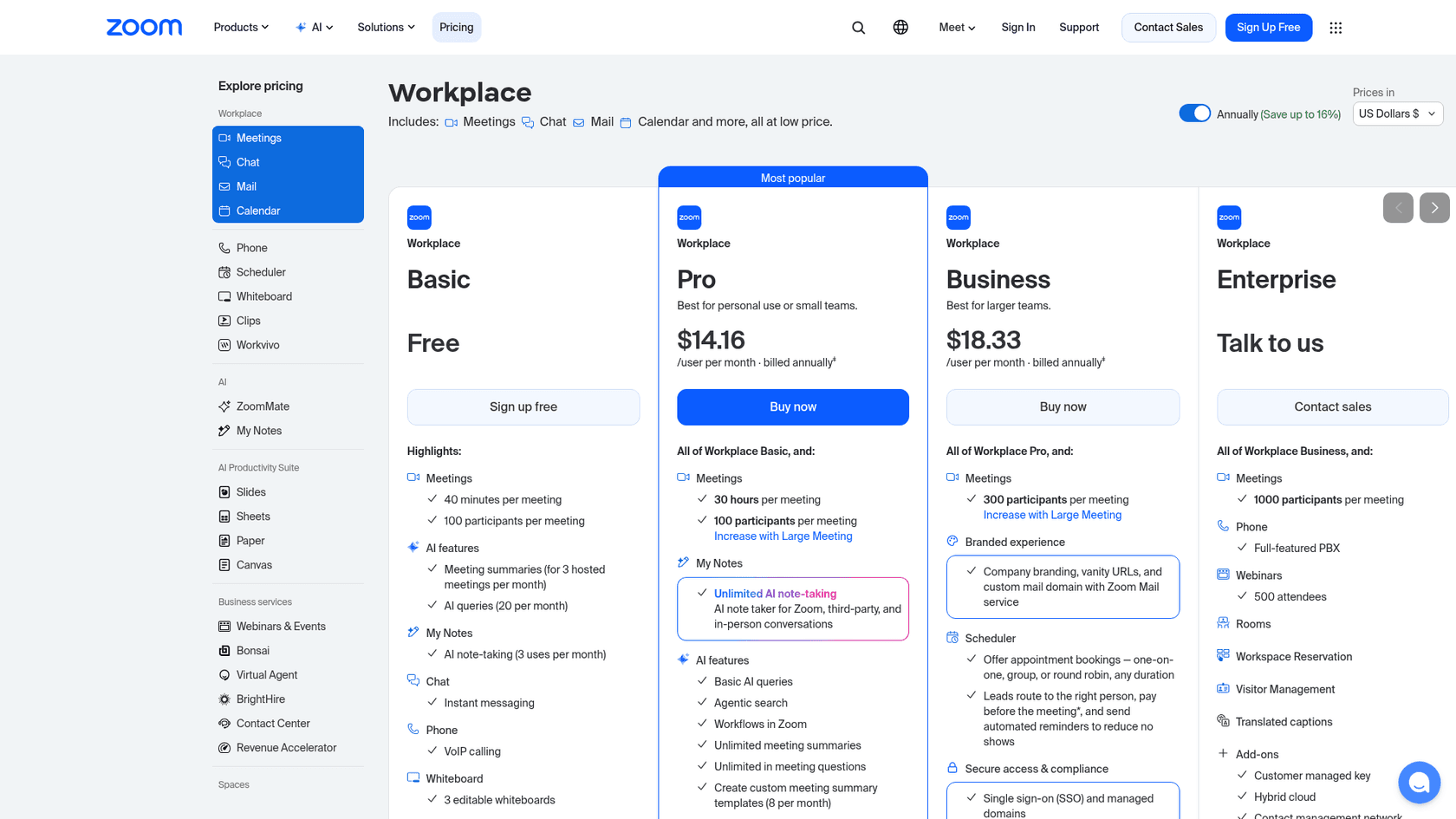Image resolution: width=1456 pixels, height=819 pixels.
Task: Expand the Products menu
Action: click(x=241, y=28)
